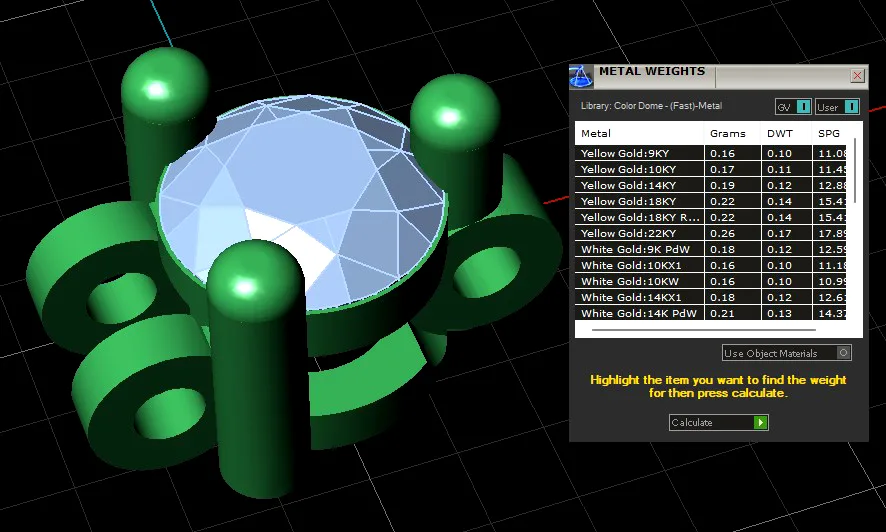Click the SPG column header
The image size is (886, 532).
(x=829, y=134)
